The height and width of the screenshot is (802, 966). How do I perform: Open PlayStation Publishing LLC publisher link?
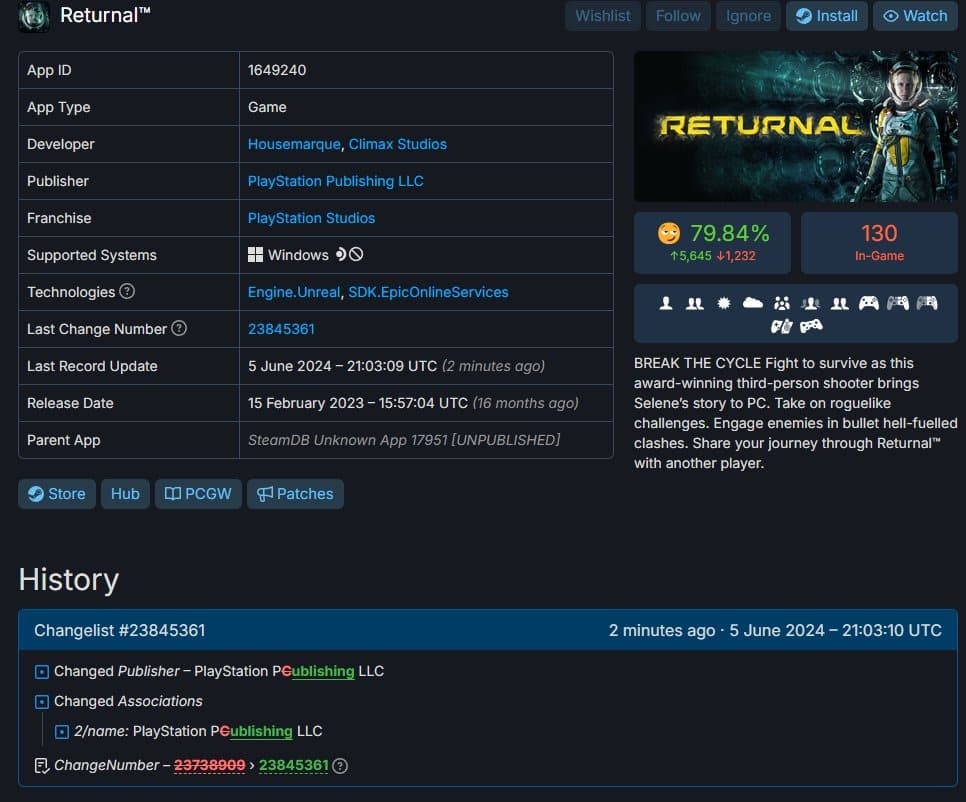pyautogui.click(x=336, y=181)
